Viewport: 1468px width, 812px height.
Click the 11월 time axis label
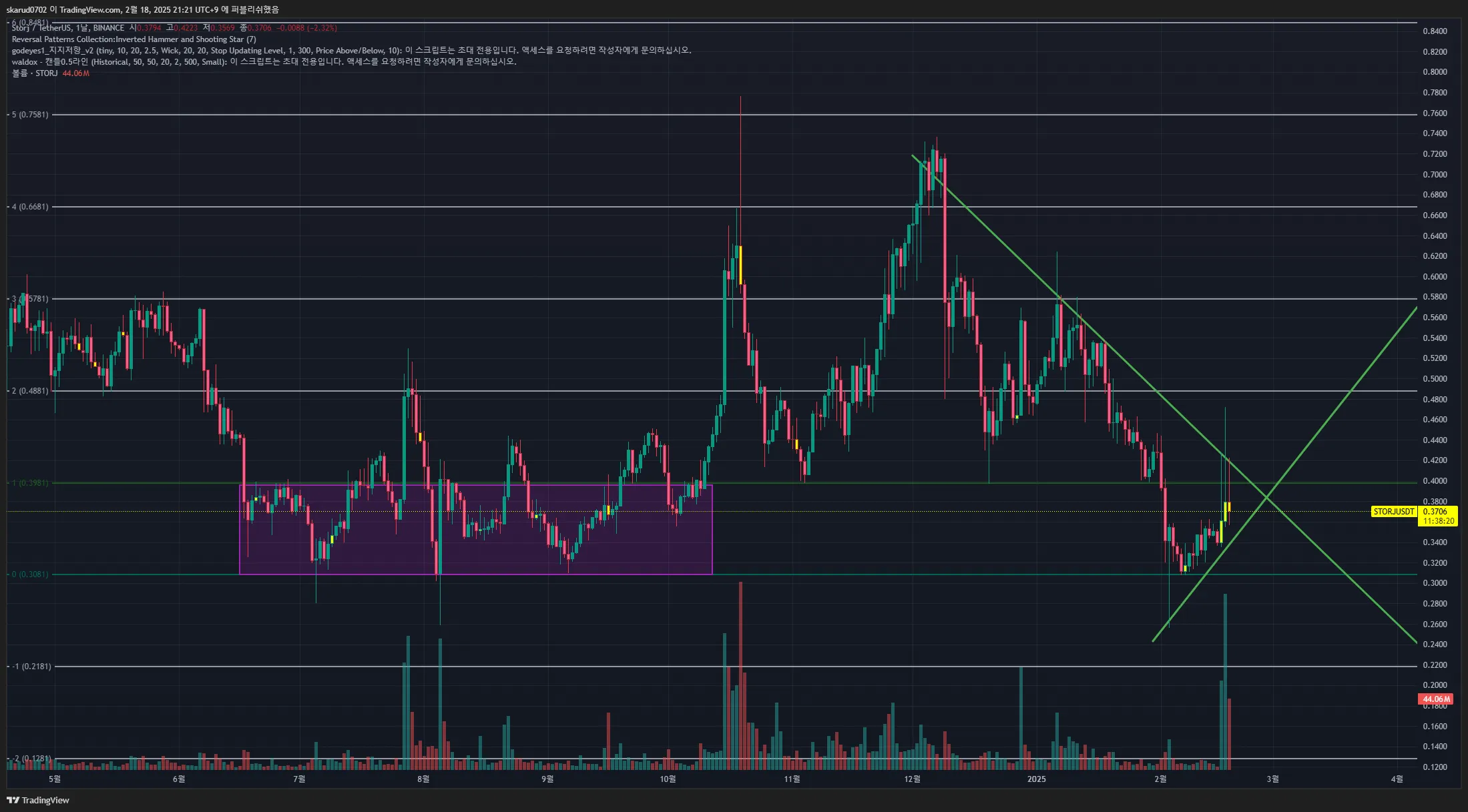[792, 779]
